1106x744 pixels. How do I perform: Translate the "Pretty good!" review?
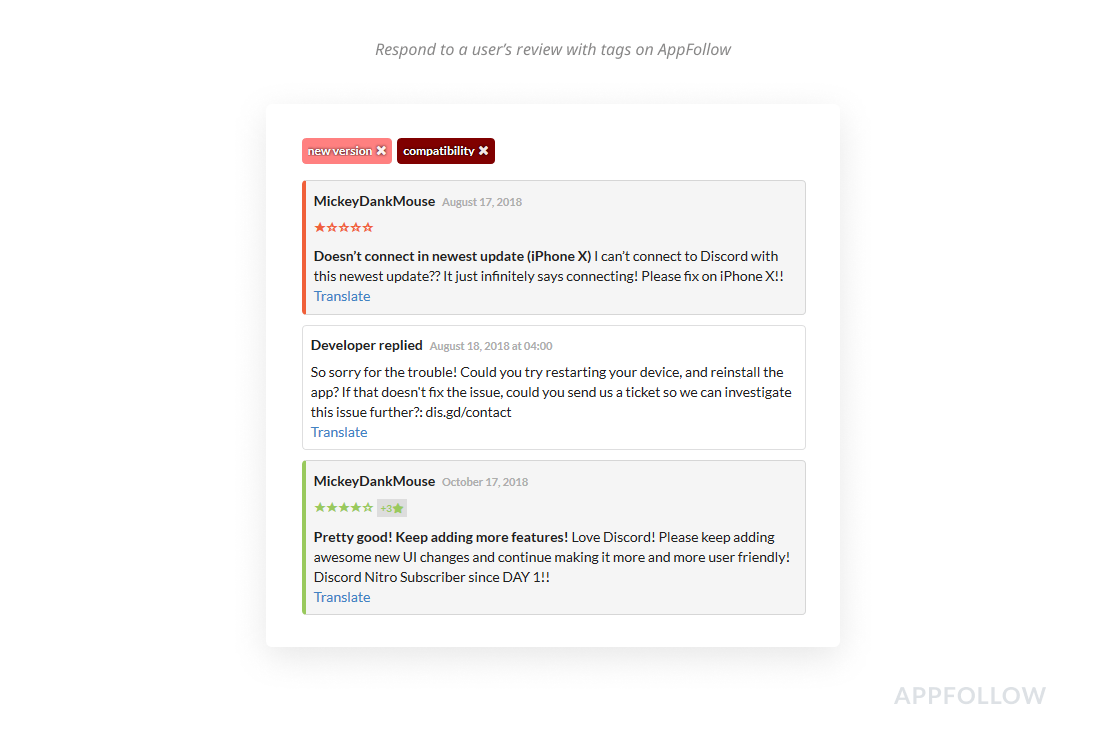(x=342, y=597)
